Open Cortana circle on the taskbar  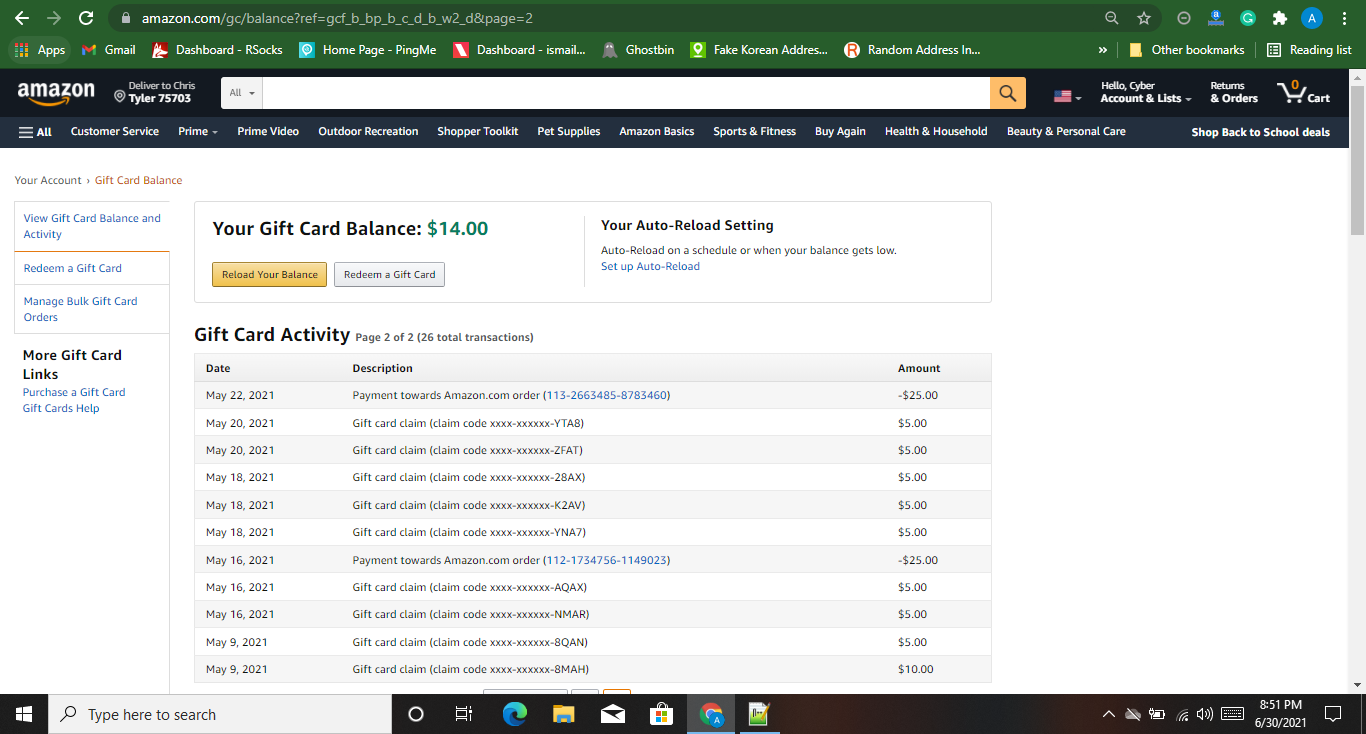click(x=416, y=714)
